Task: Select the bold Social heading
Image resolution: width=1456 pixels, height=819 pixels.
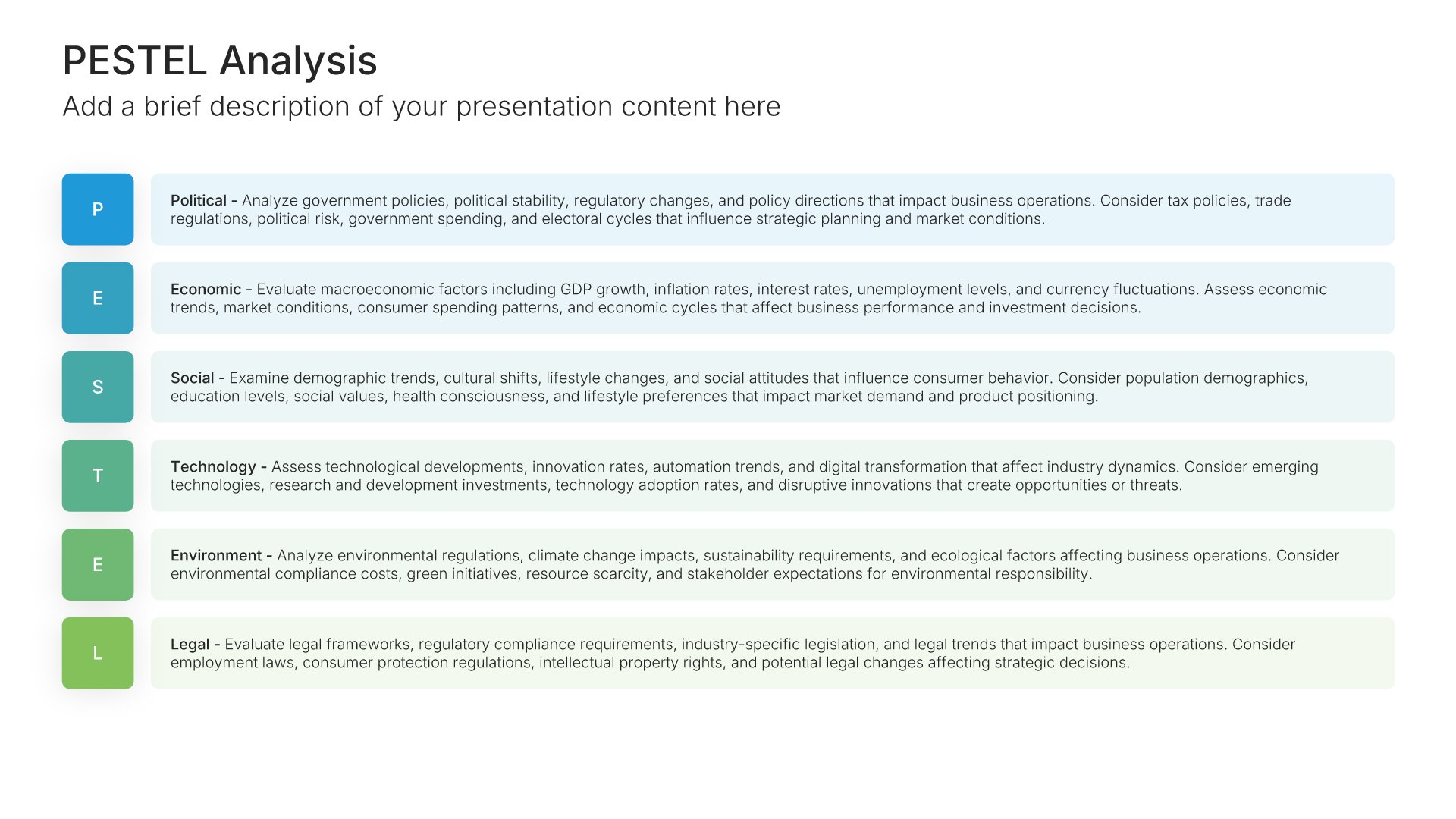Action: tap(193, 378)
